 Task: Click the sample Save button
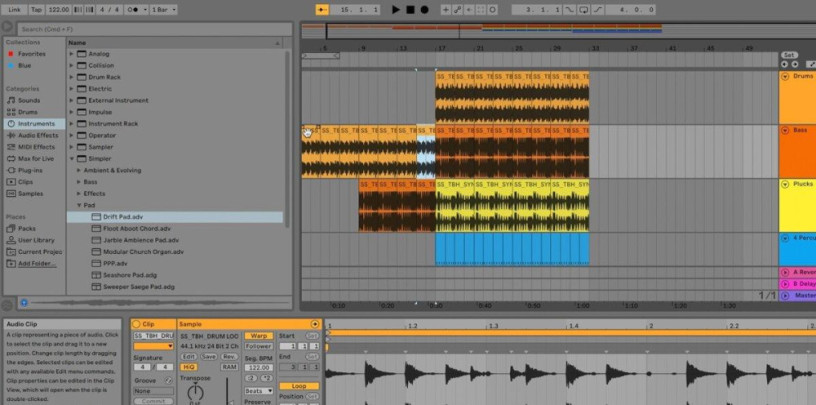209,357
